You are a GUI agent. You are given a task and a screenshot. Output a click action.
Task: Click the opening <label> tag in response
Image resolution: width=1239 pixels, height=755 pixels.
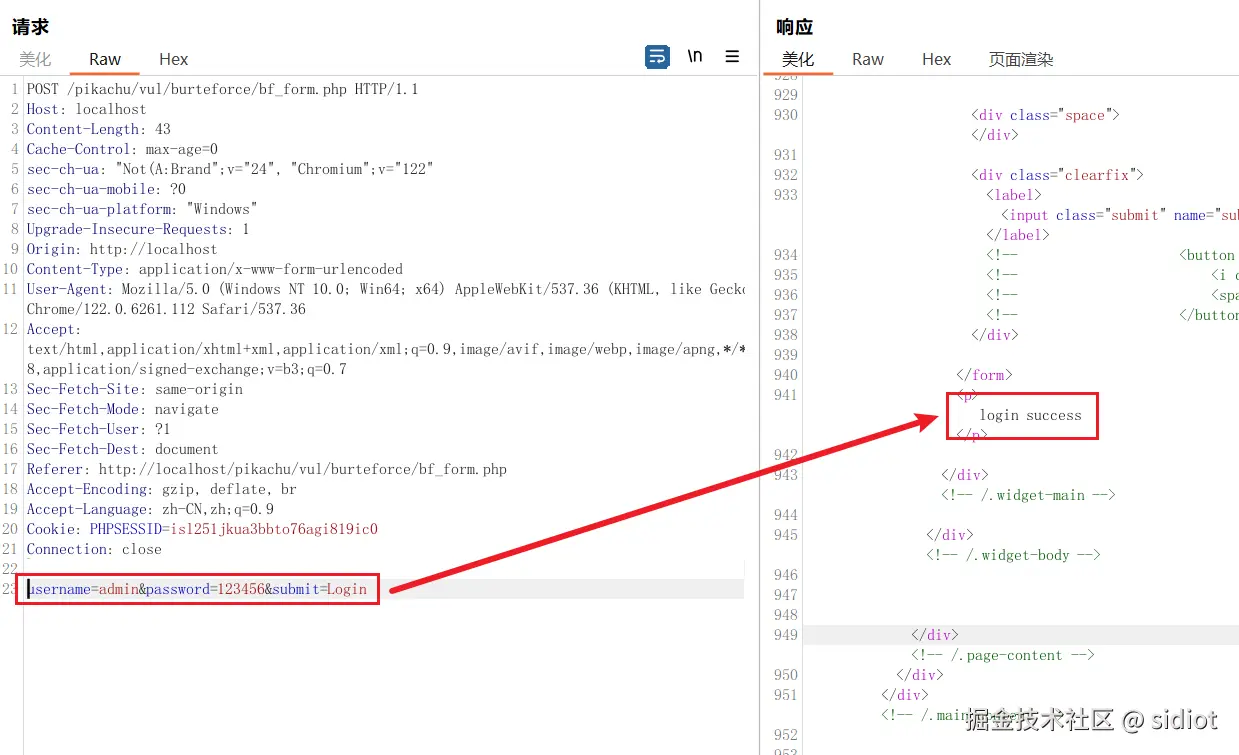tap(1014, 195)
